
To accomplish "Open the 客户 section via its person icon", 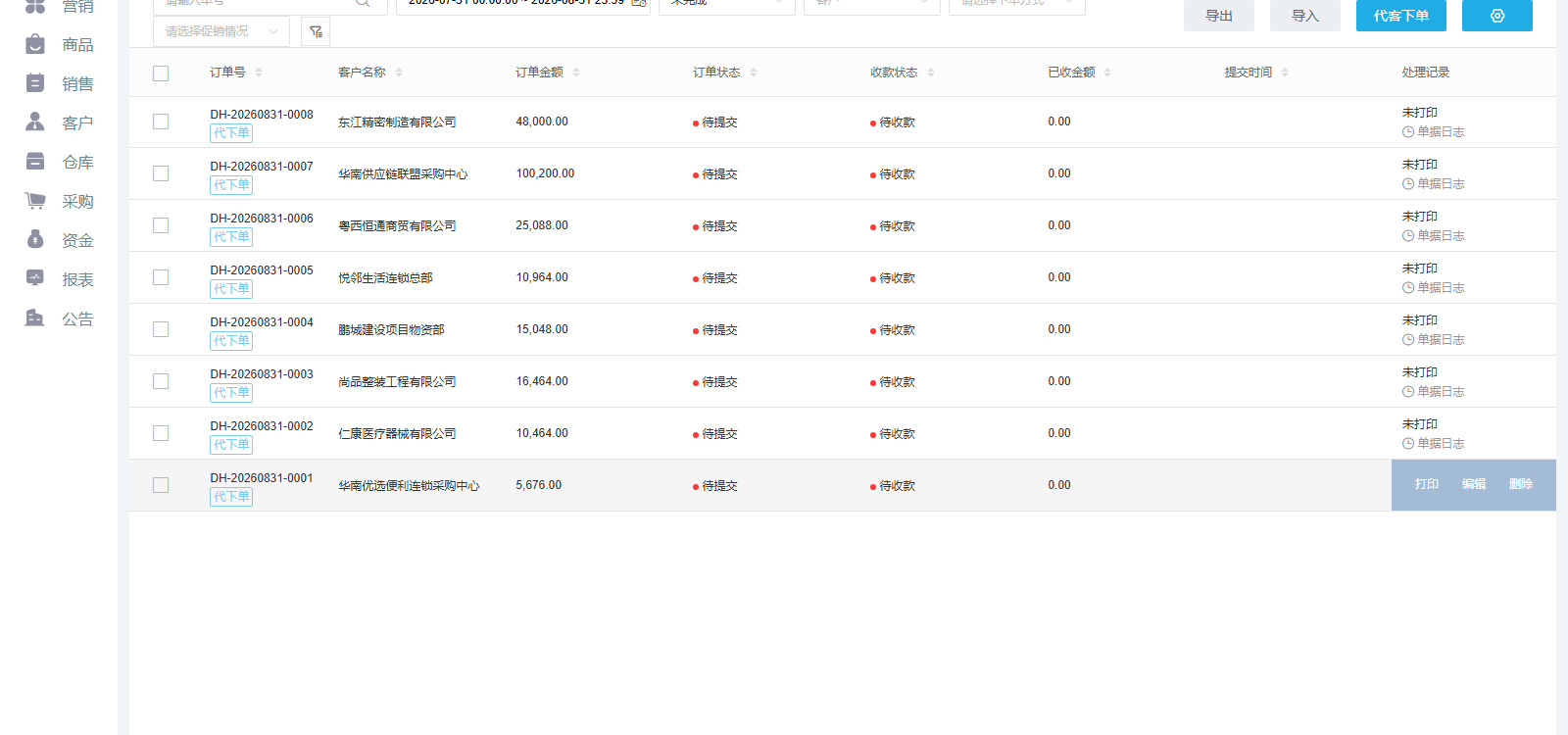I will (x=35, y=122).
